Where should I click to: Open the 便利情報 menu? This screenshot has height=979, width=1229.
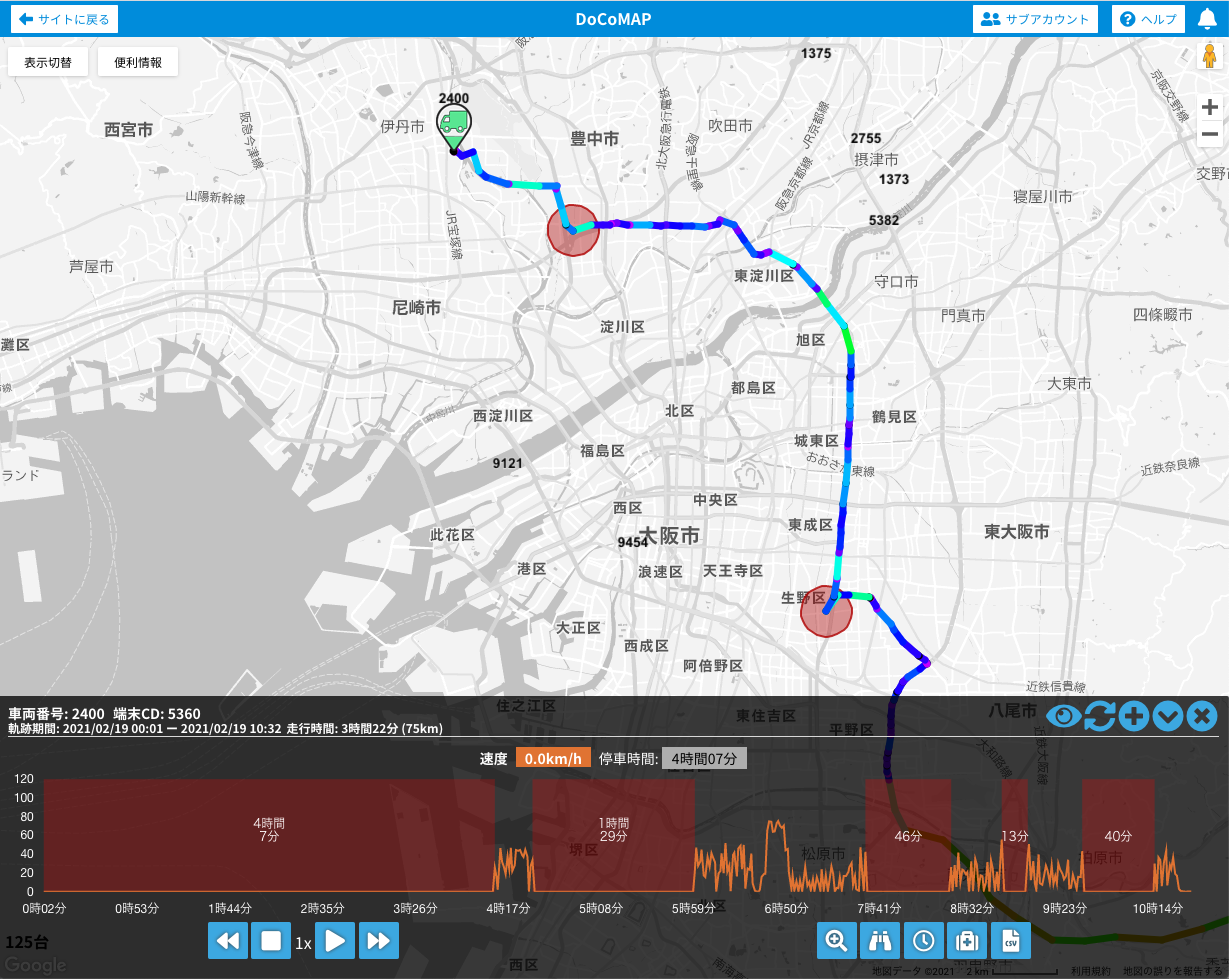click(x=138, y=62)
